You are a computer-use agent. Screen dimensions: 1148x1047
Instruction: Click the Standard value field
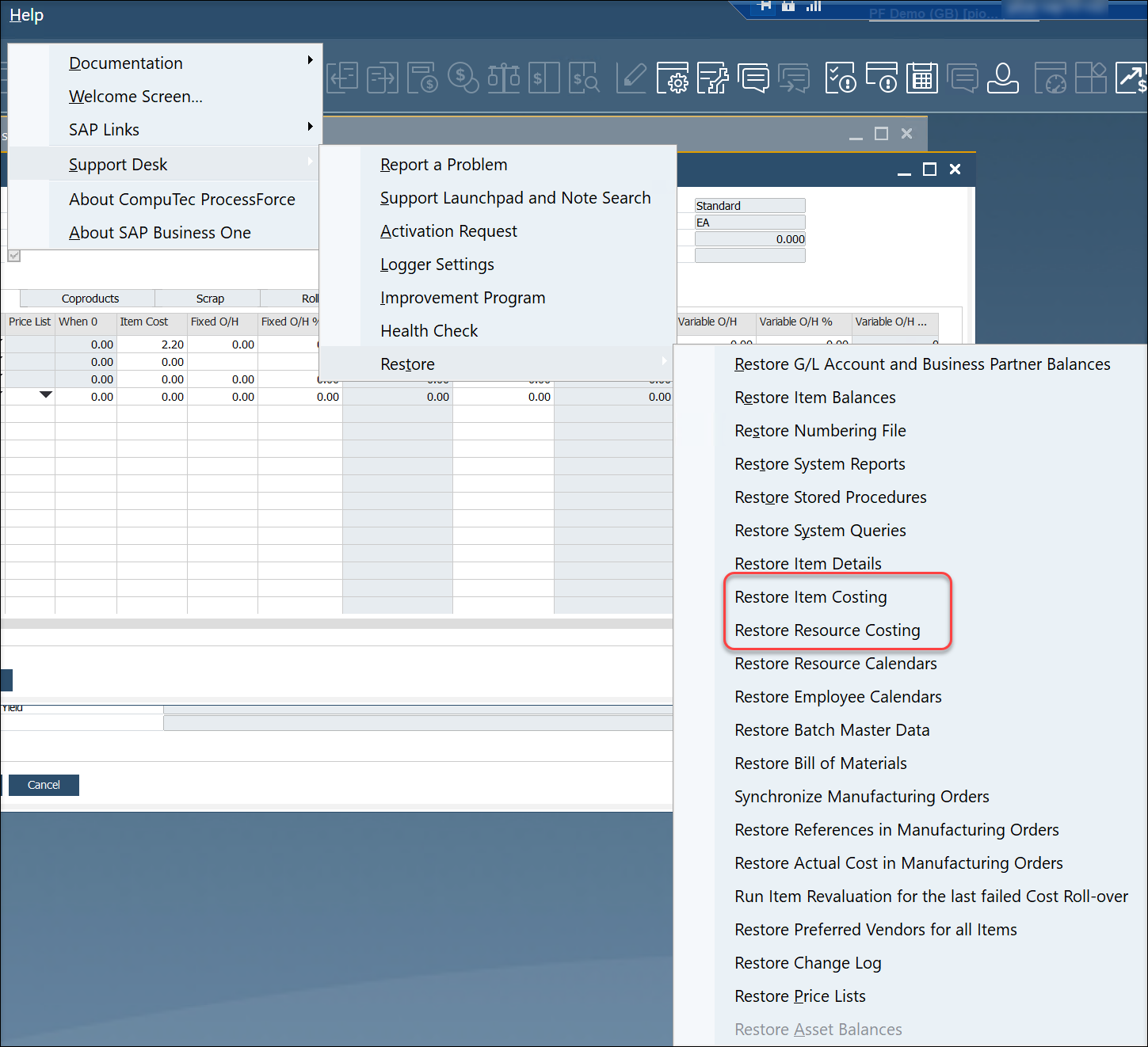coord(748,205)
